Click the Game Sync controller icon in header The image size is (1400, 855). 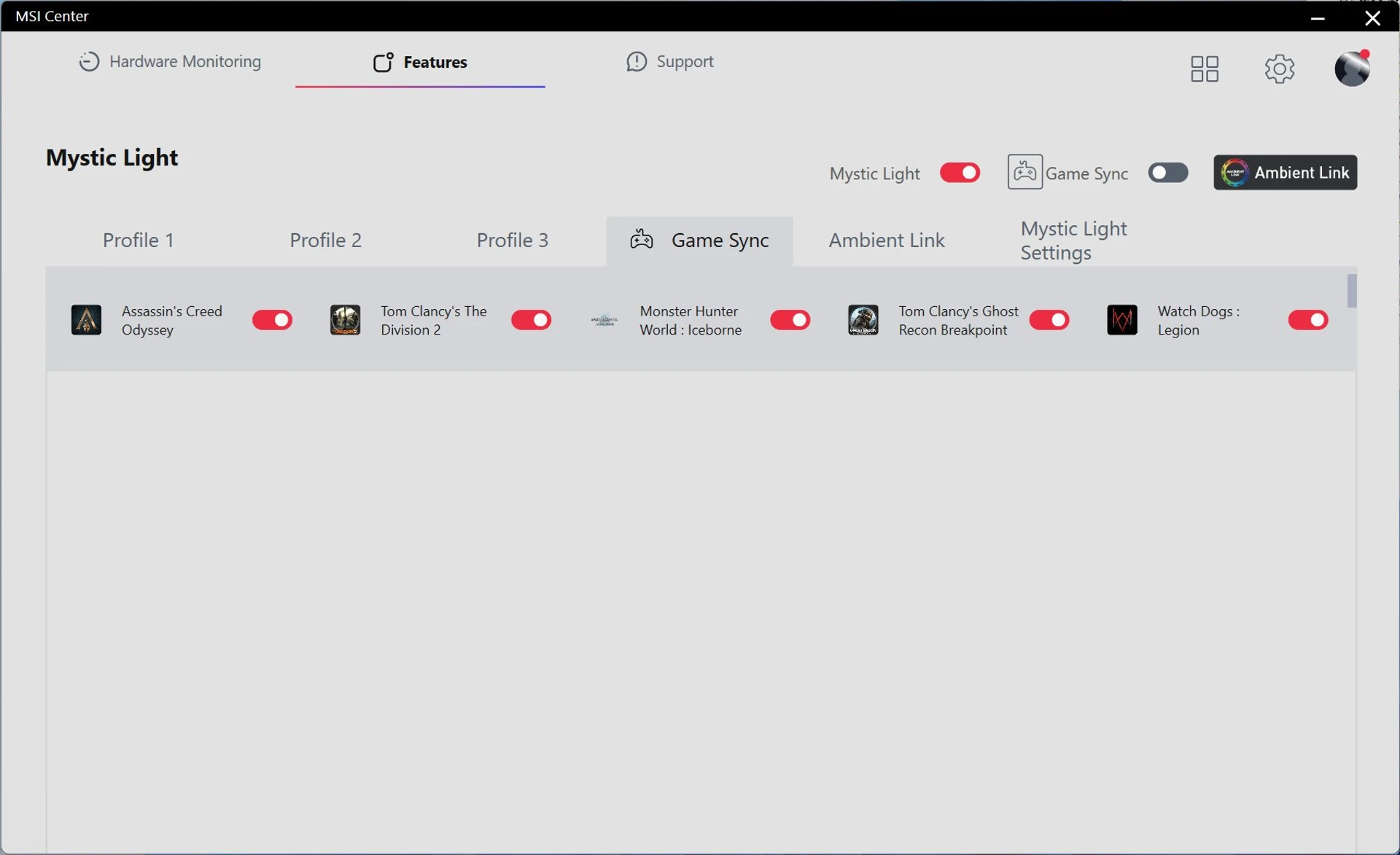pyautogui.click(x=1024, y=172)
